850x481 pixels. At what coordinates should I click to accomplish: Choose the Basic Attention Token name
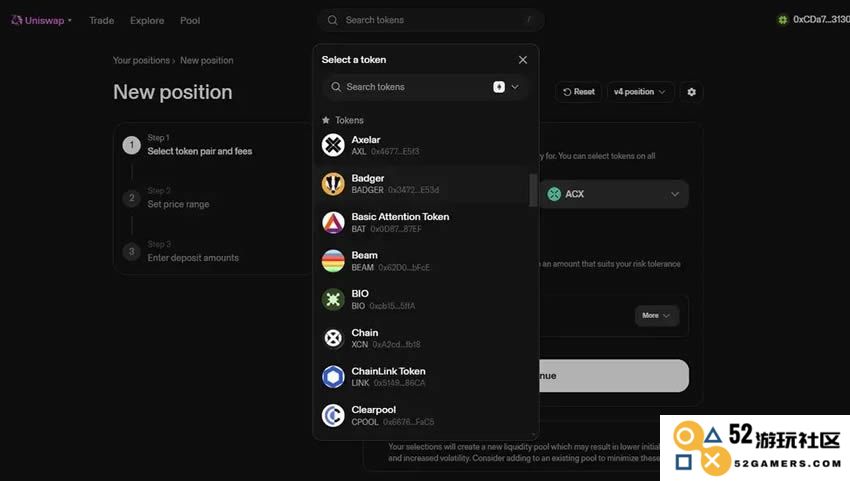click(400, 216)
